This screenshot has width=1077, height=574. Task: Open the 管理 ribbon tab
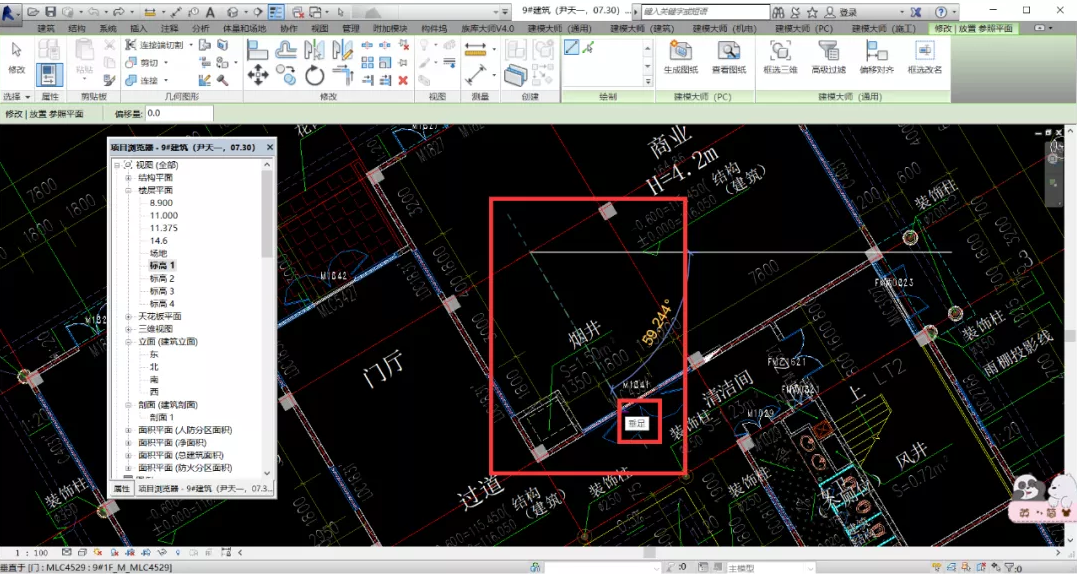[350, 29]
